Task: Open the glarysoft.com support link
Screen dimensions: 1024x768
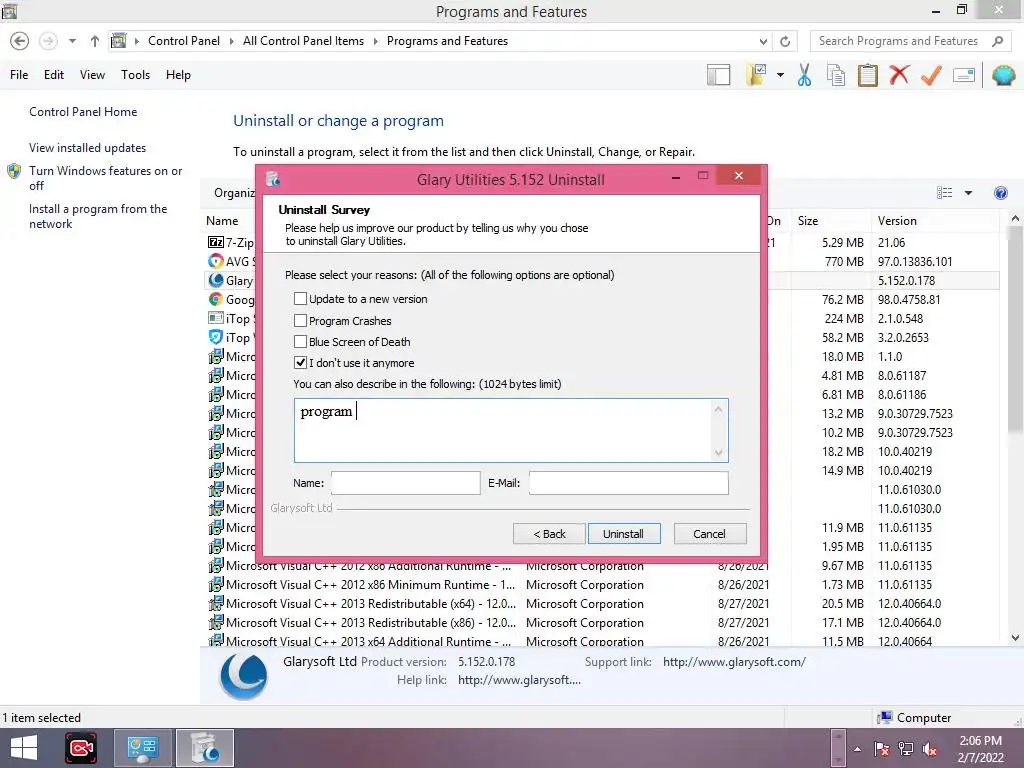Action: click(x=734, y=662)
